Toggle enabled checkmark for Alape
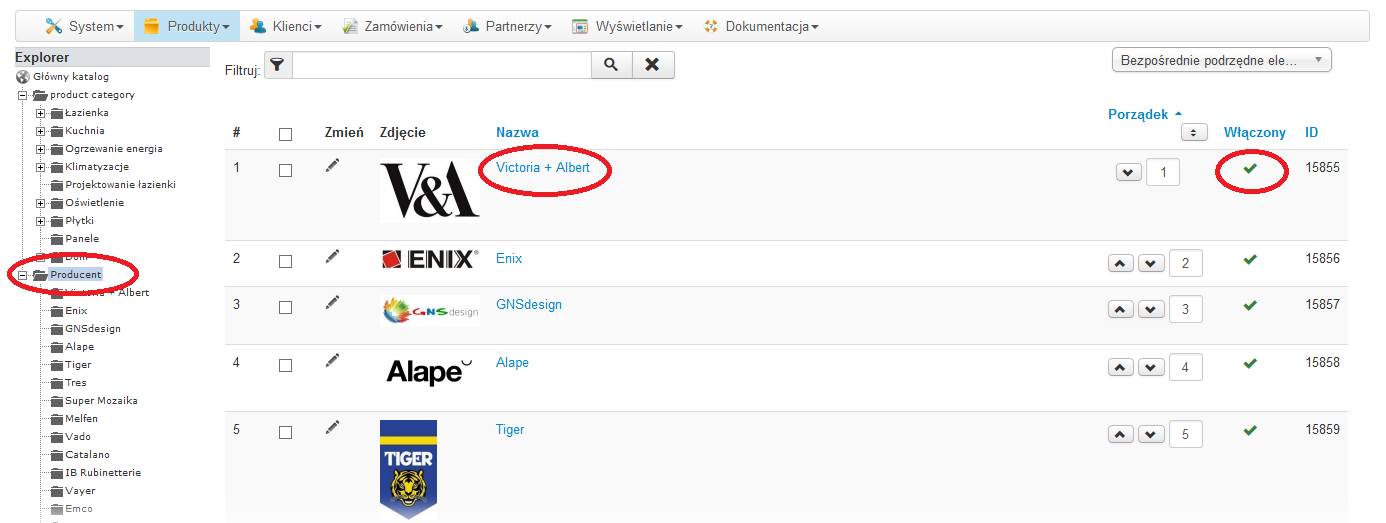This screenshot has width=1386, height=523. 1250,363
